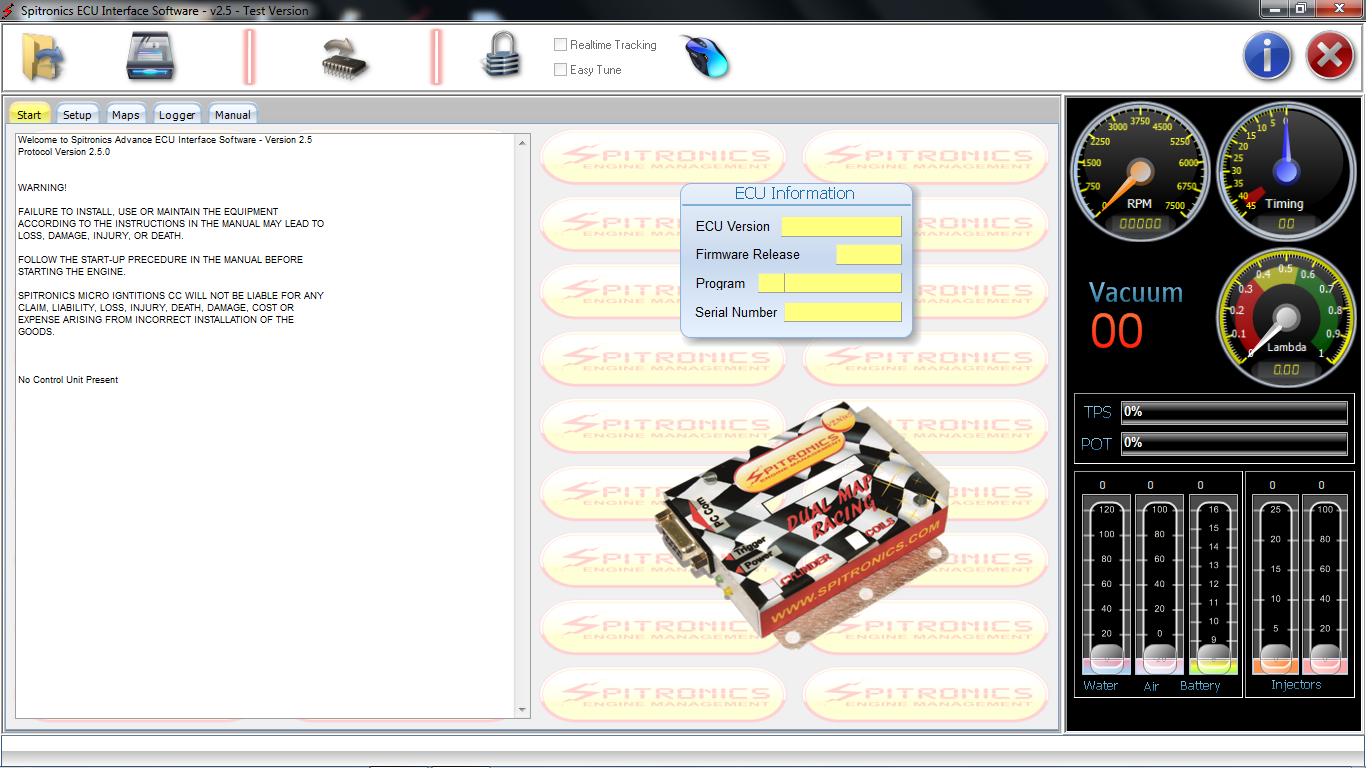The image size is (1366, 768).
Task: Click the 'No Control Unit Present' text
Action: pos(68,380)
